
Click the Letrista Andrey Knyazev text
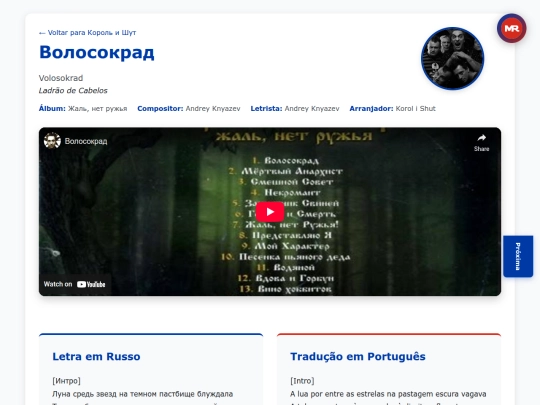[x=312, y=109]
